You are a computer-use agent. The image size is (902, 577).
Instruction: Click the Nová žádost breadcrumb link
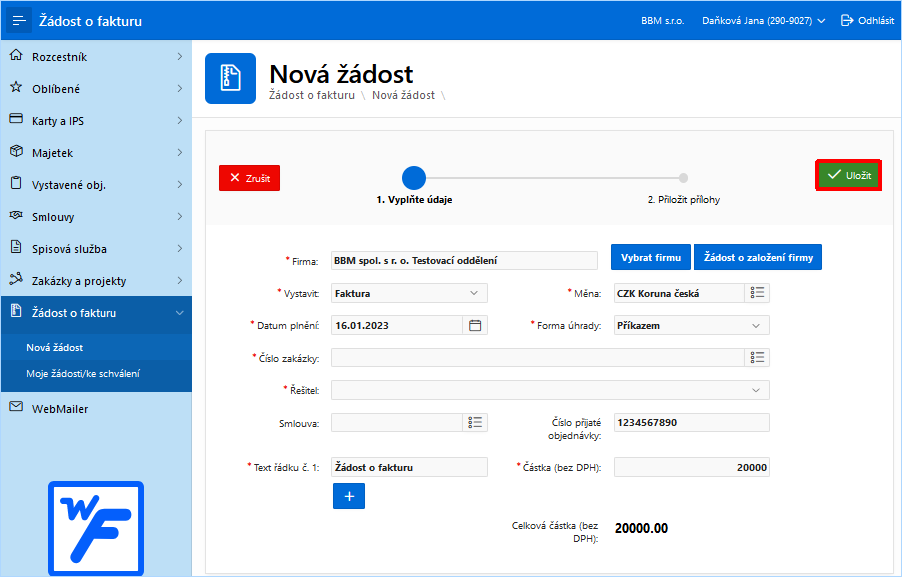coord(403,95)
